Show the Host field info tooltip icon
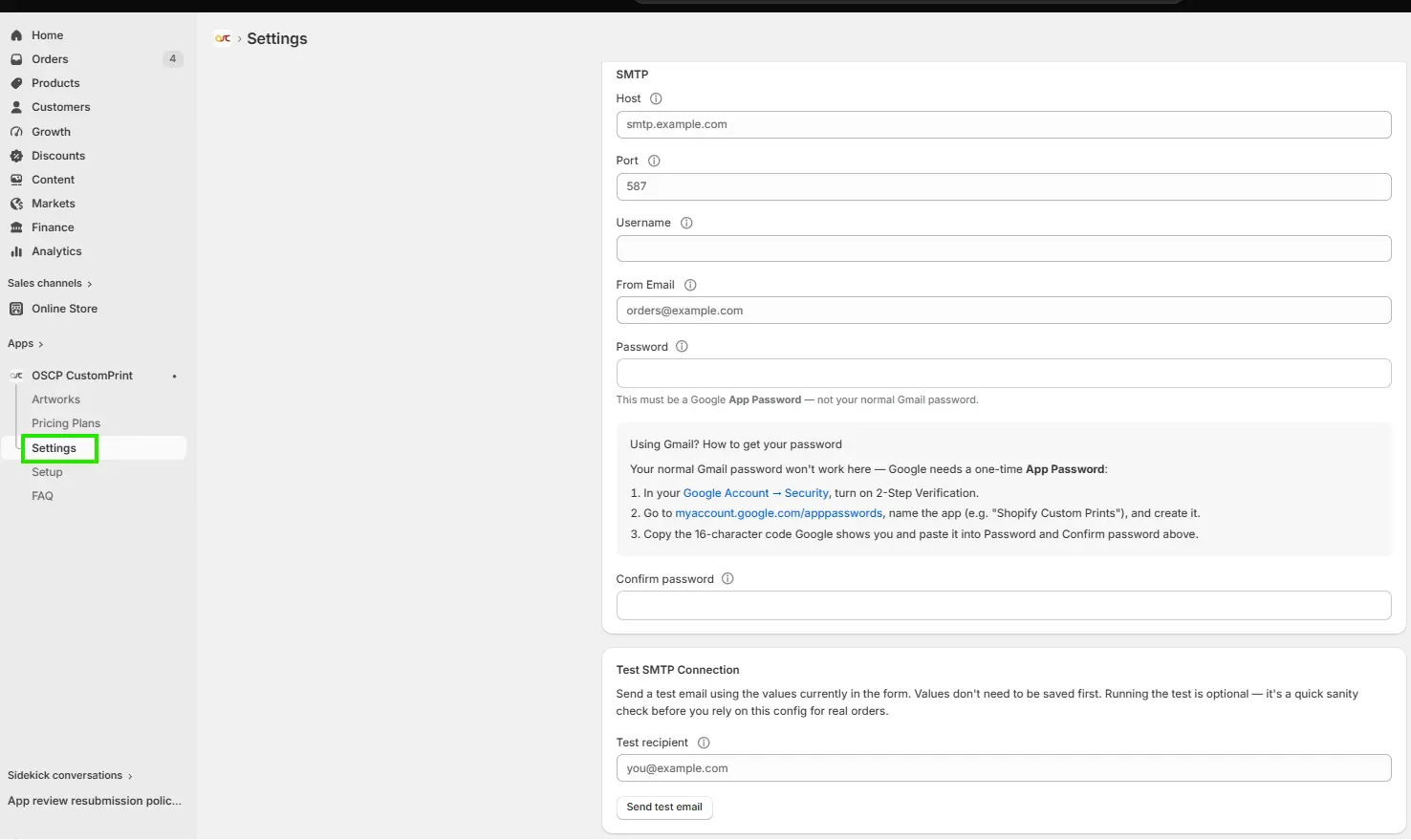The image size is (1411, 840). coord(656,98)
